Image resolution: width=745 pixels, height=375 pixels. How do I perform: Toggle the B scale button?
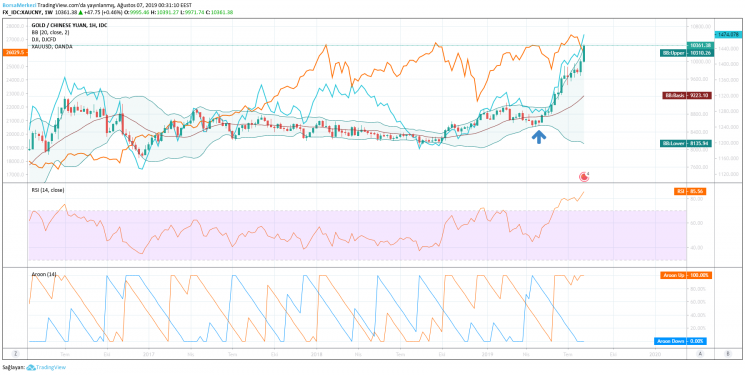click(728, 354)
